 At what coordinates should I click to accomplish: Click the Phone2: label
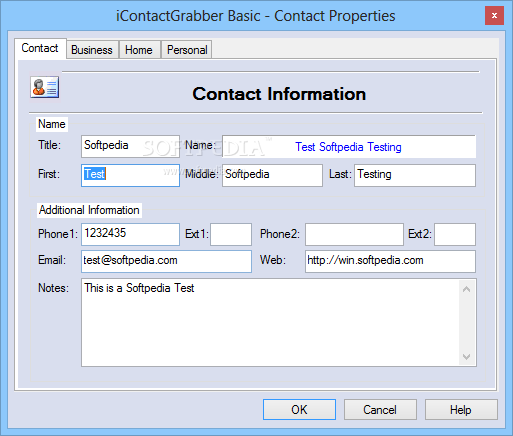280,234
